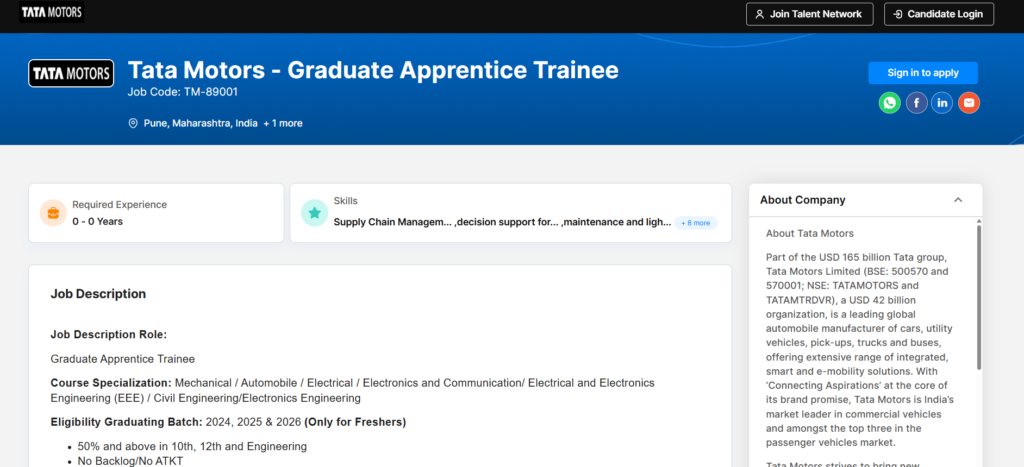
Task: Expand the '+ 8 more' skills badge
Action: (x=695, y=222)
